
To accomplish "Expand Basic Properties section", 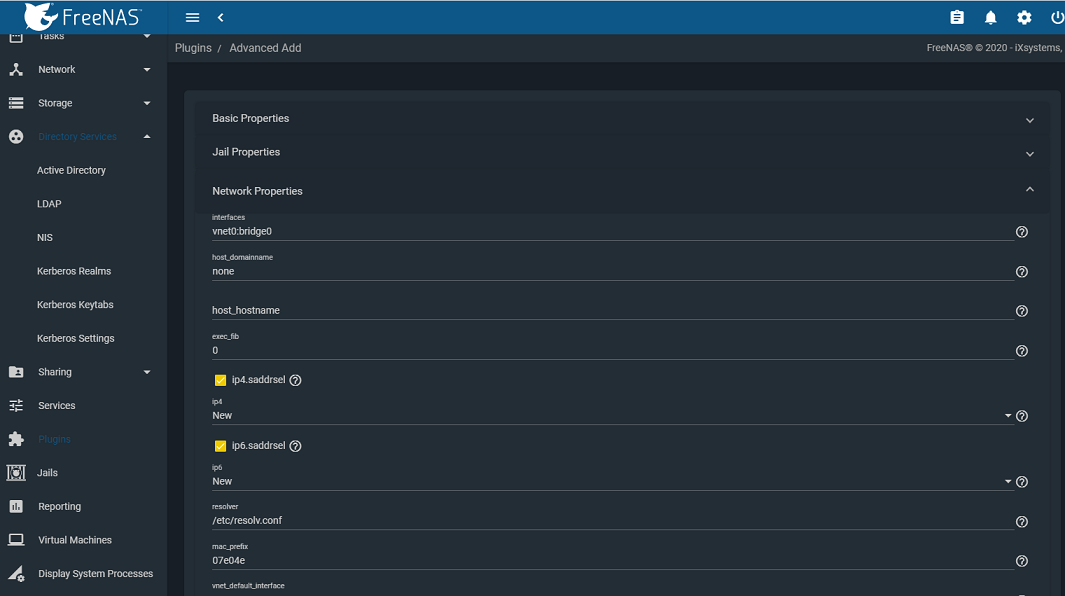I will [x=622, y=118].
